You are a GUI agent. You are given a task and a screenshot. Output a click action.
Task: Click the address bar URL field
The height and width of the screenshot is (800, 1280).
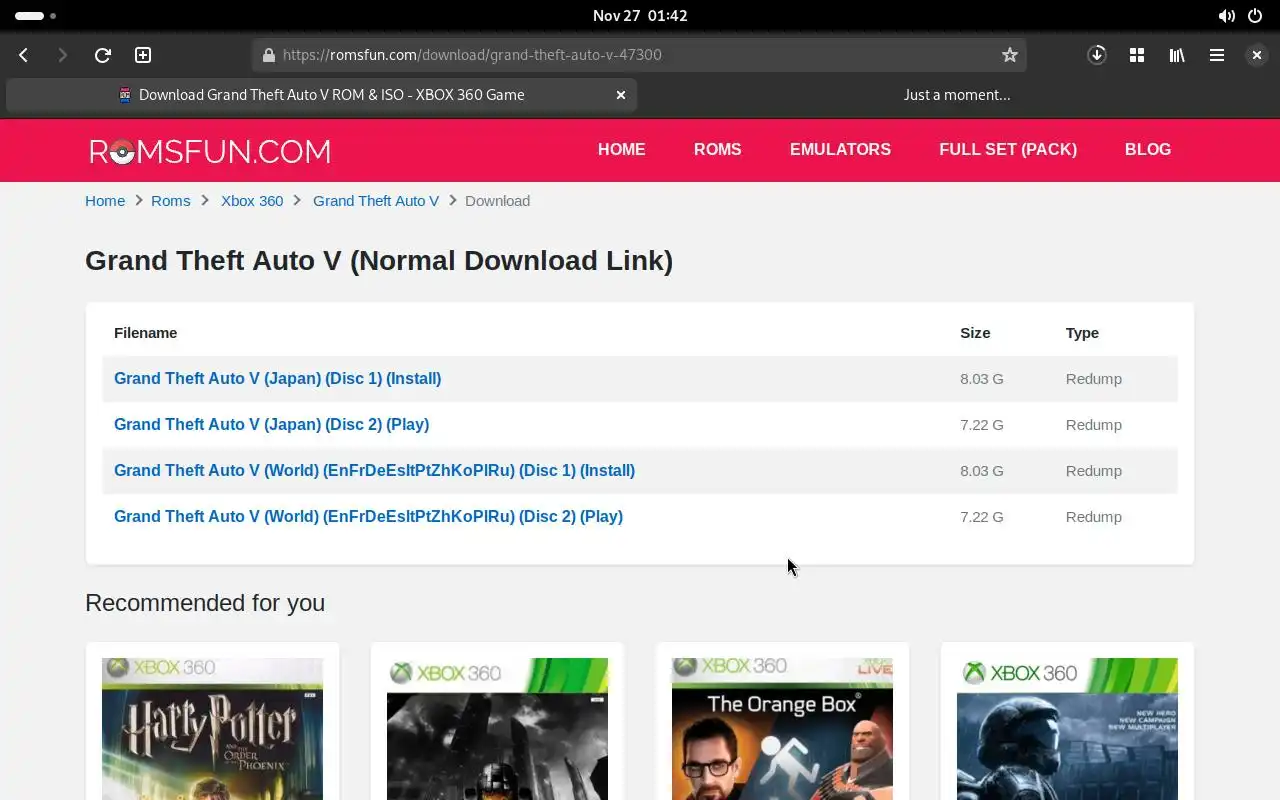coord(640,55)
